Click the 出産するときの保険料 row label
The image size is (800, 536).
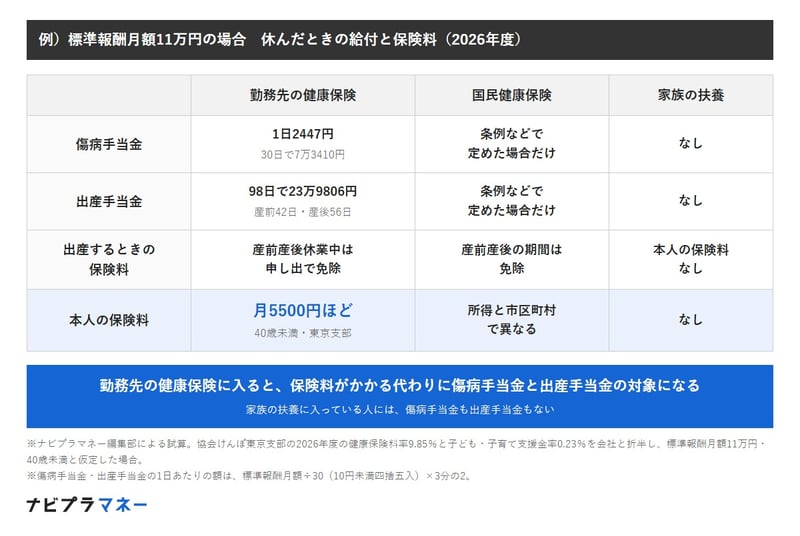click(x=109, y=259)
